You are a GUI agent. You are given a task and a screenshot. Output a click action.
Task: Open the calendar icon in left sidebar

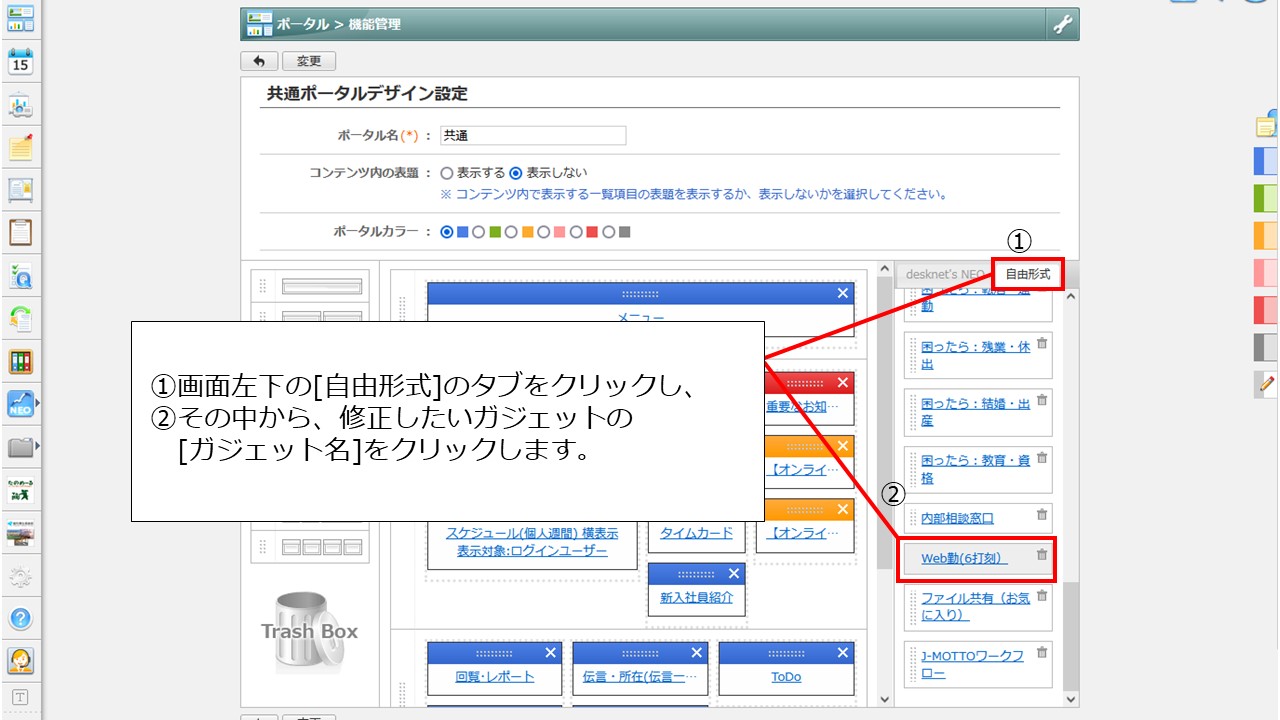pyautogui.click(x=21, y=61)
